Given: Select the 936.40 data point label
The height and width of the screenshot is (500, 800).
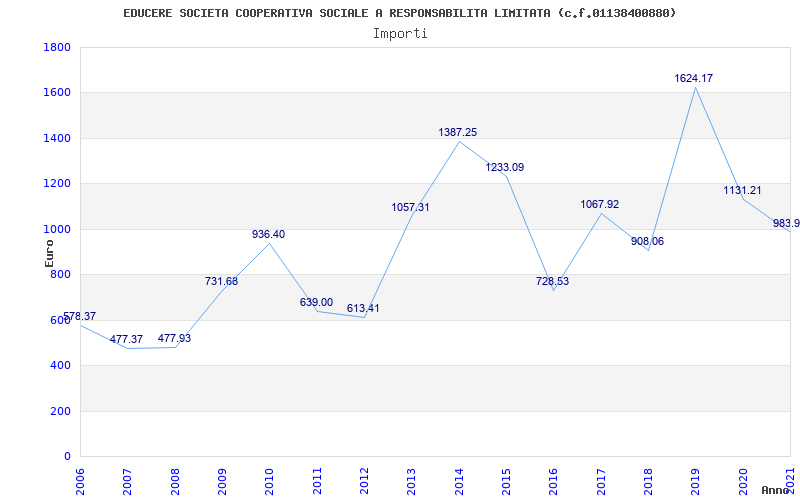Looking at the screenshot, I should click(268, 234).
